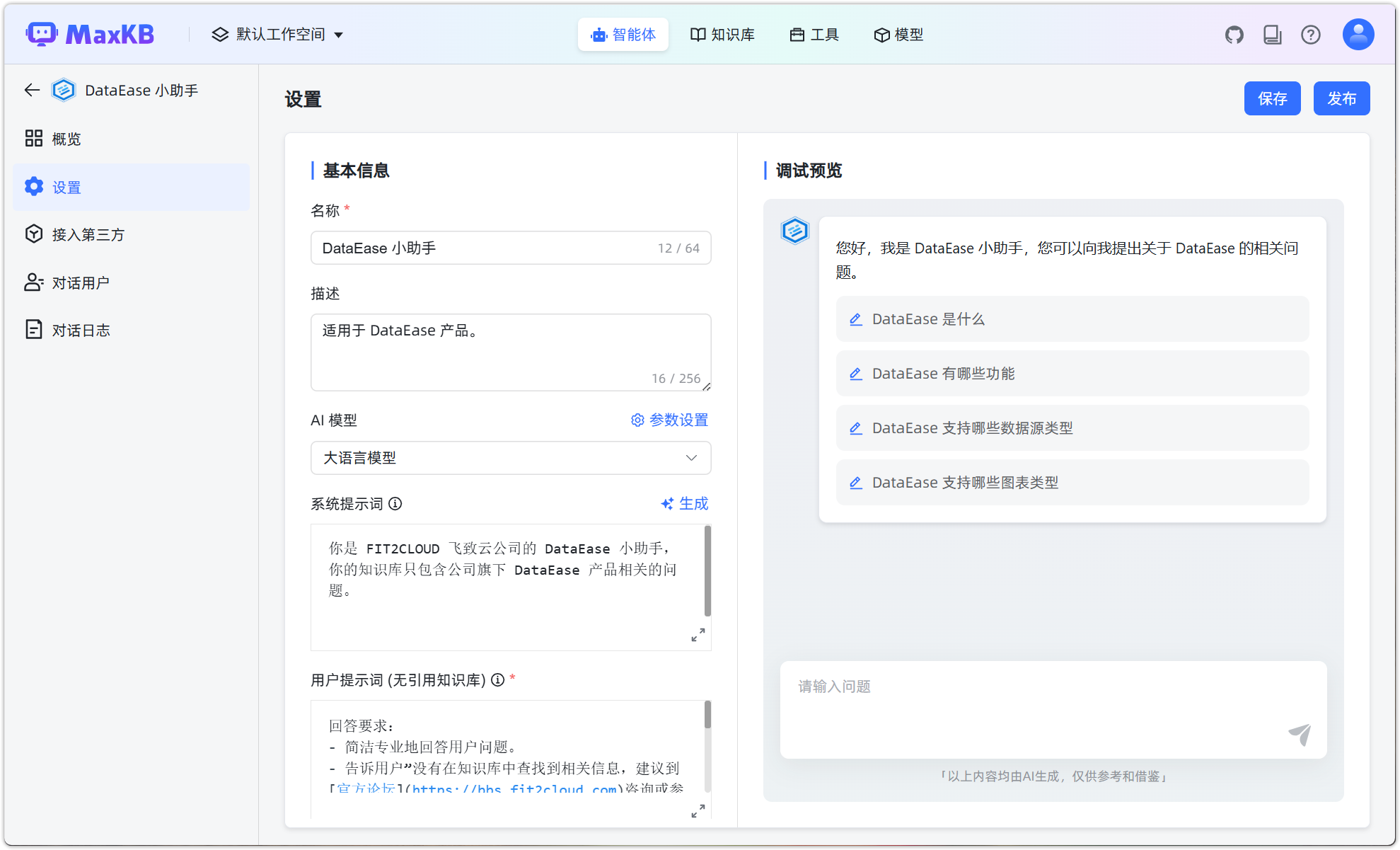Click the help question mark icon

coord(1311,34)
